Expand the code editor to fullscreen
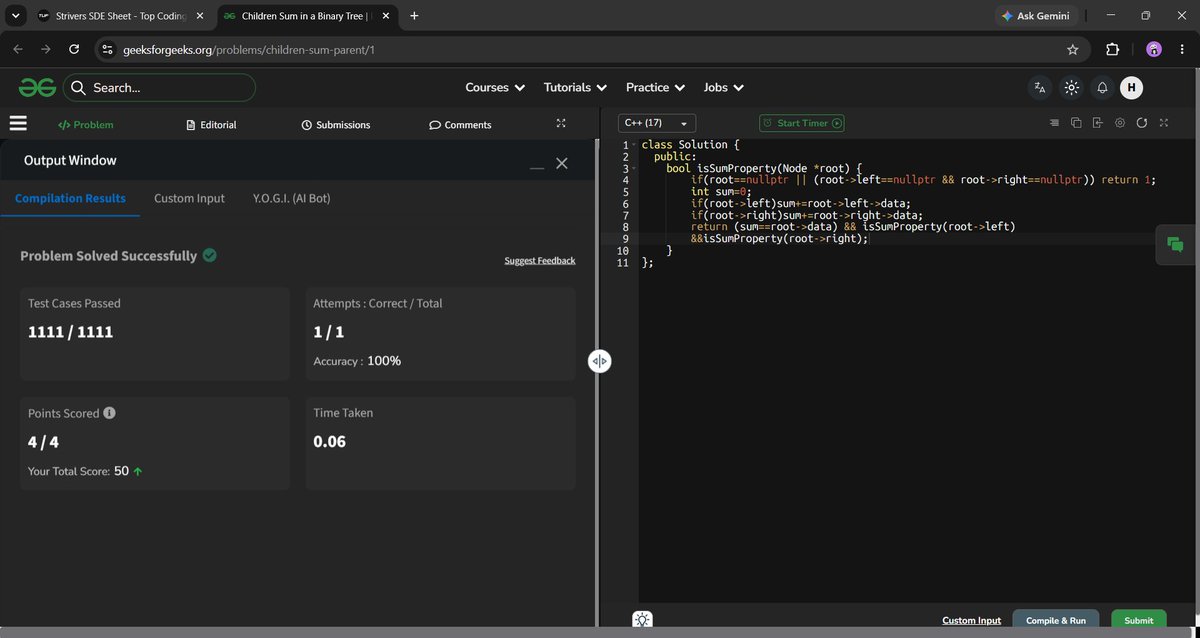Screen dimensions: 1200x638 coord(1163,123)
